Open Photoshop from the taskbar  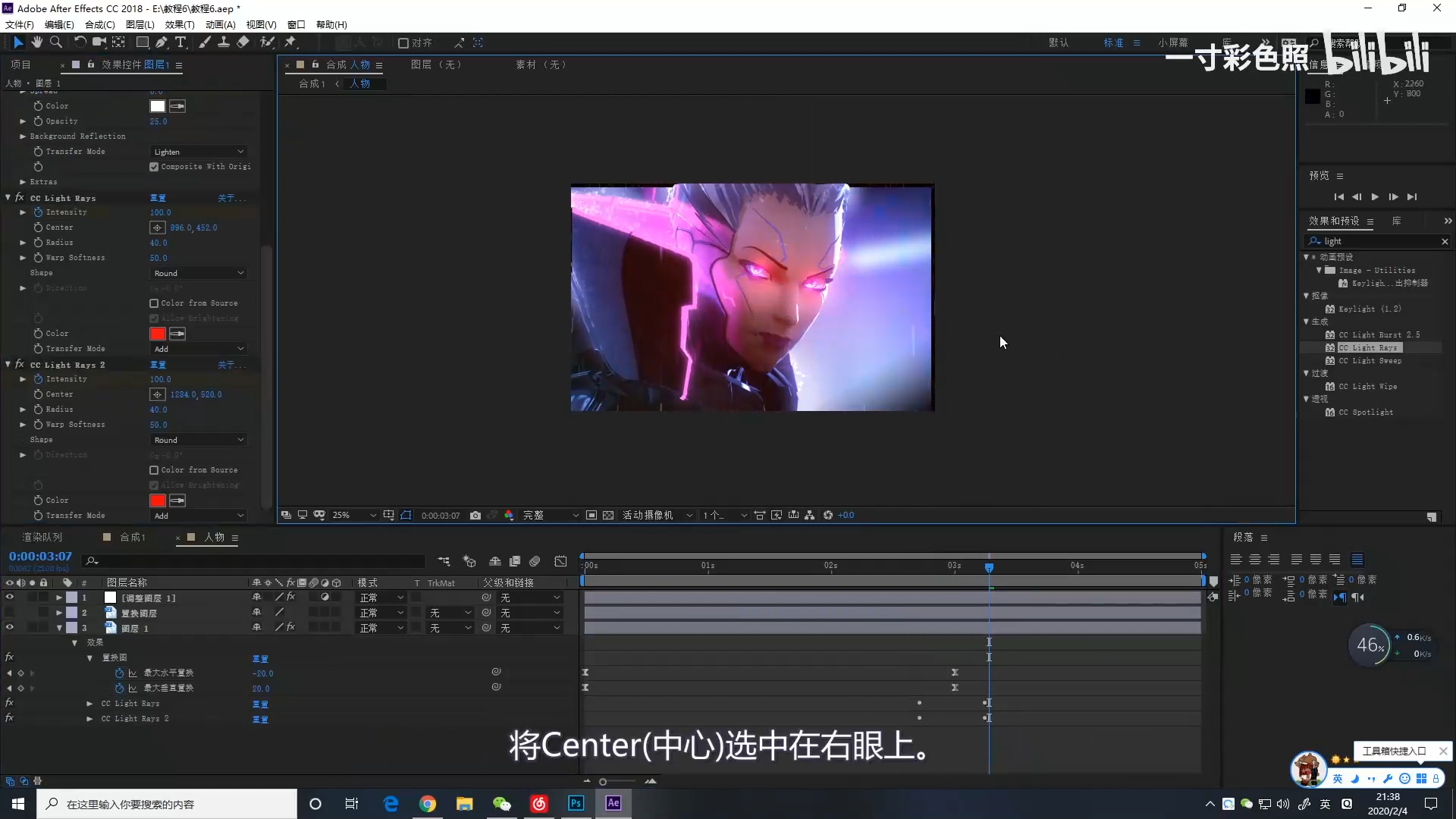pyautogui.click(x=576, y=804)
